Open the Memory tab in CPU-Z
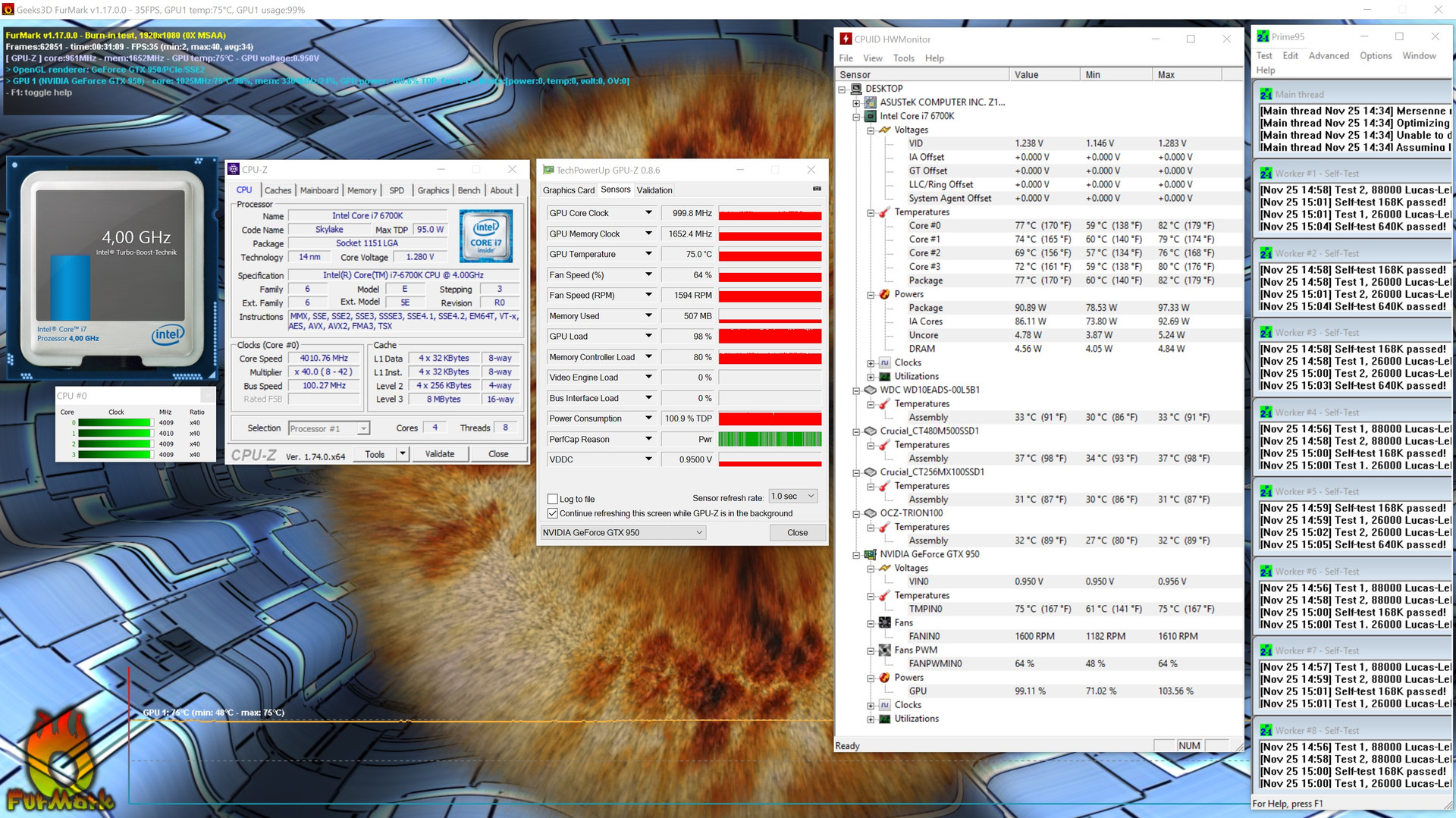The width and height of the screenshot is (1456, 818). 362,190
